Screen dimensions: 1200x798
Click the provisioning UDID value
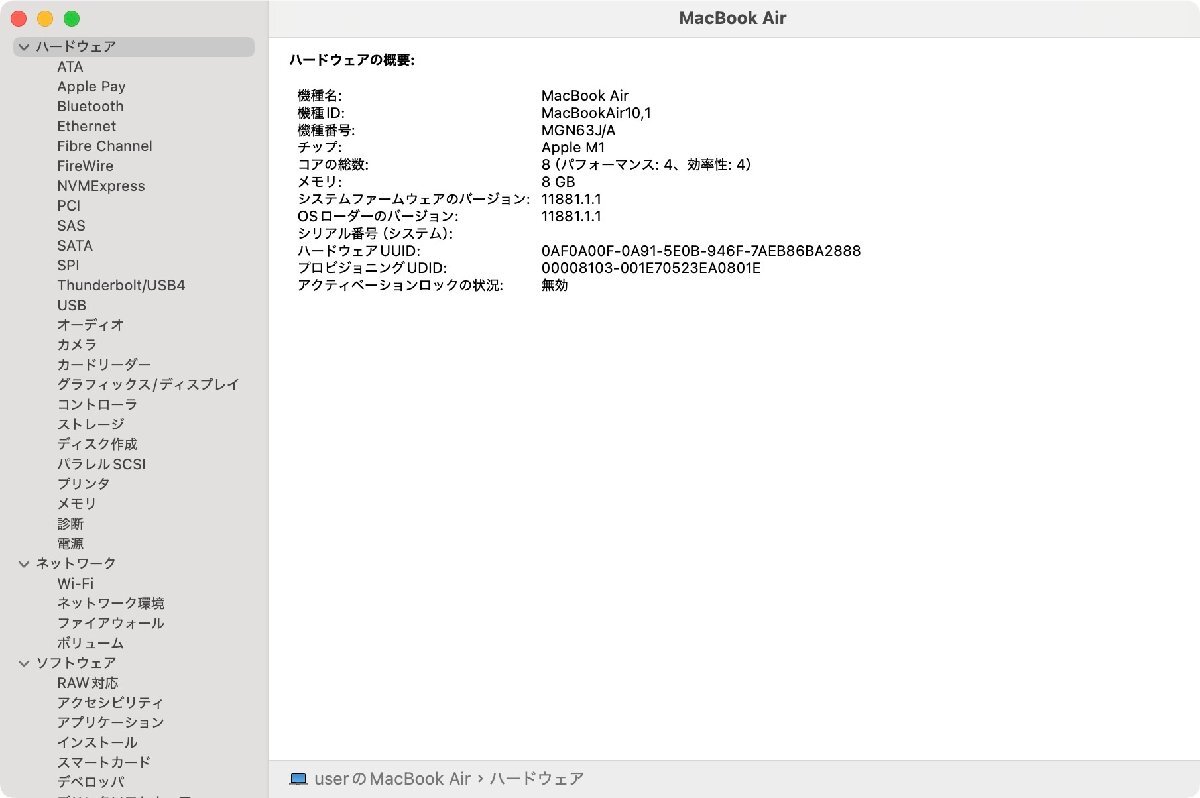(x=651, y=268)
